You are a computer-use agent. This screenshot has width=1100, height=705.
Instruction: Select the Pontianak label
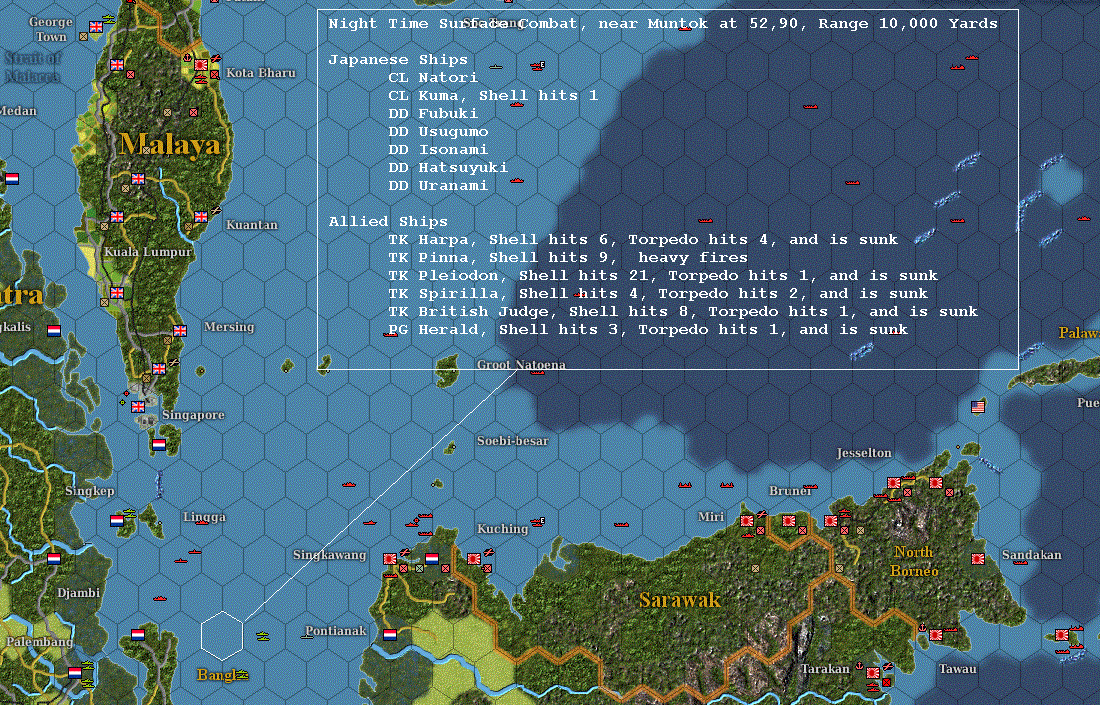coord(336,631)
